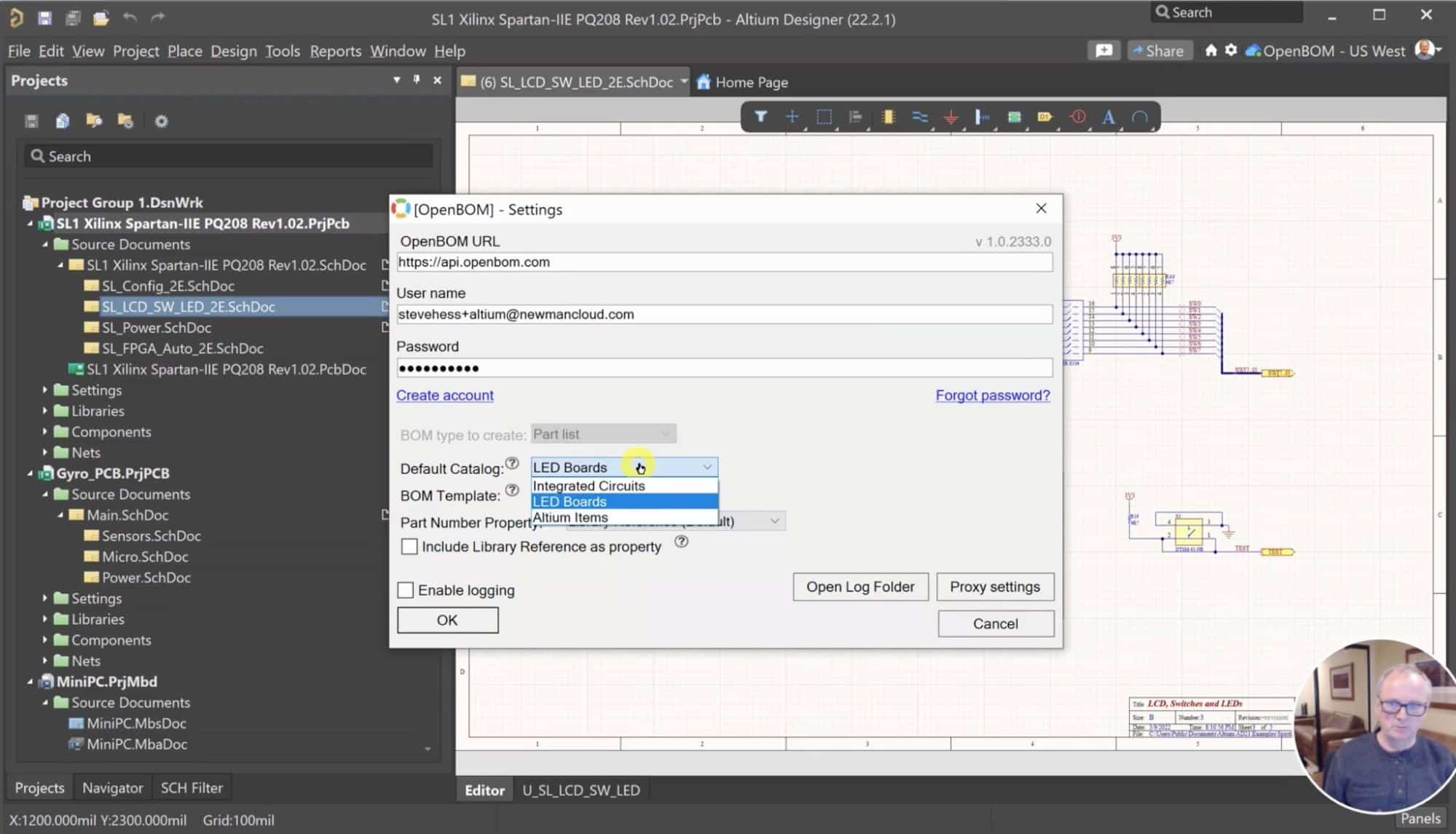Select SL_Power.SchDoc in the project tree
Viewport: 1456px width, 834px height.
click(157, 328)
